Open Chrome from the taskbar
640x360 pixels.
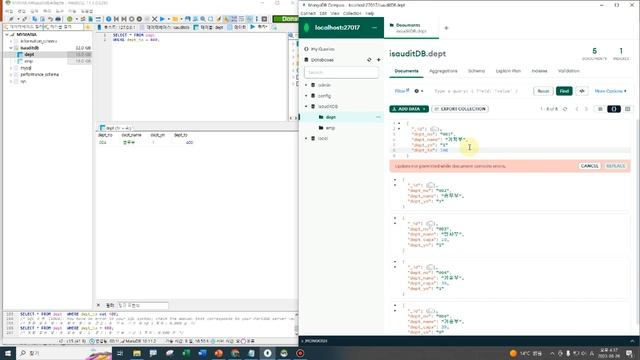(x=235, y=353)
